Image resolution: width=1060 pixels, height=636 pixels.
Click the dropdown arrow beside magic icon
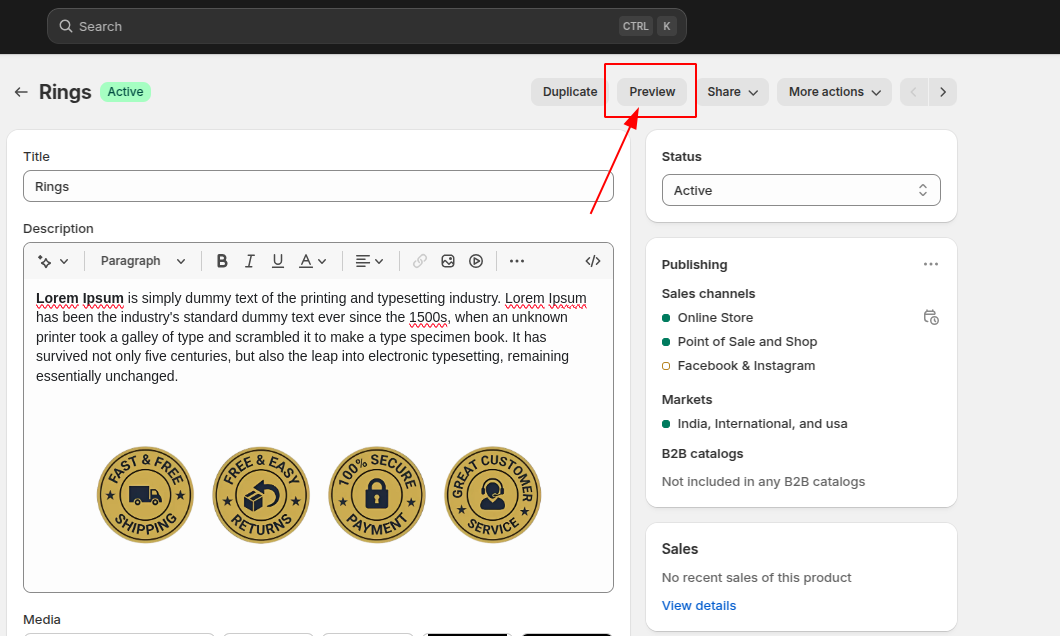[x=64, y=261]
